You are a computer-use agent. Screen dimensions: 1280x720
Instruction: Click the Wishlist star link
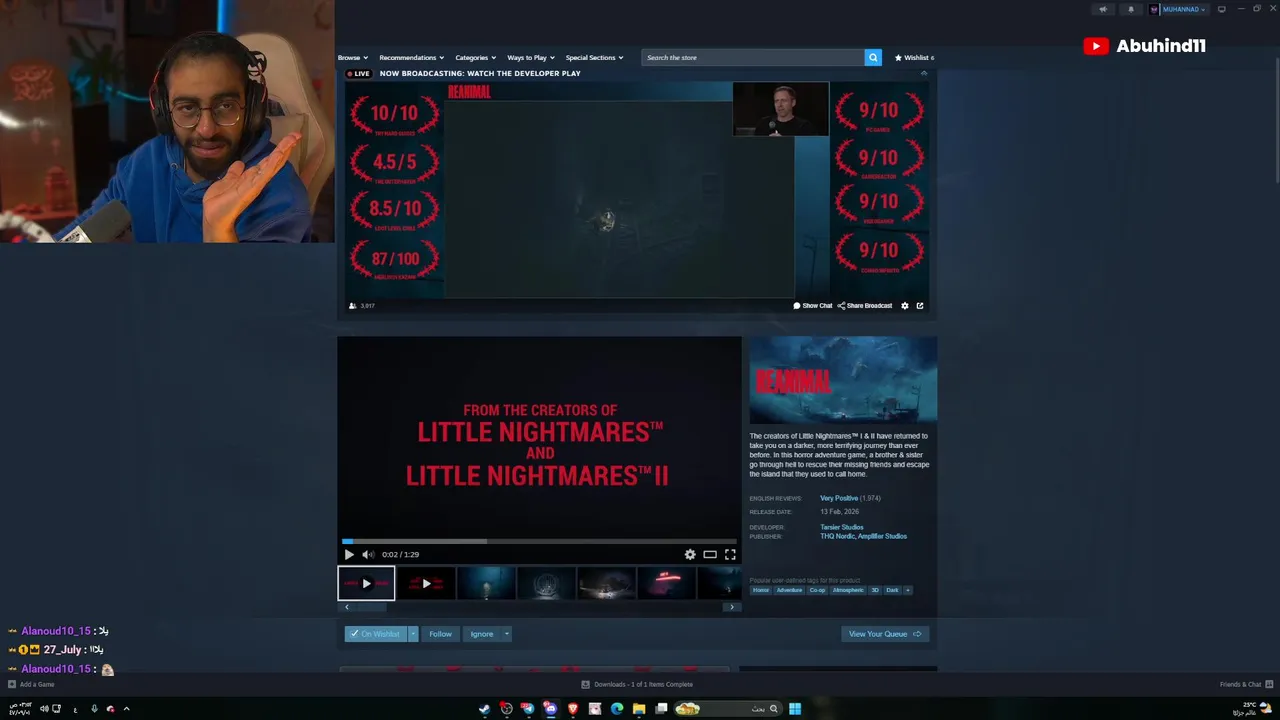click(x=914, y=58)
